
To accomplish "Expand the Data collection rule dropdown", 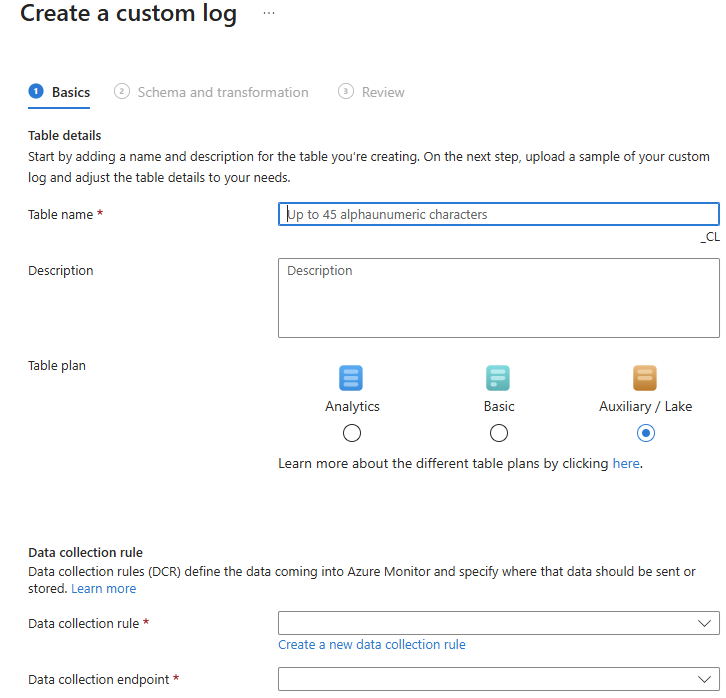I will click(x=498, y=623).
